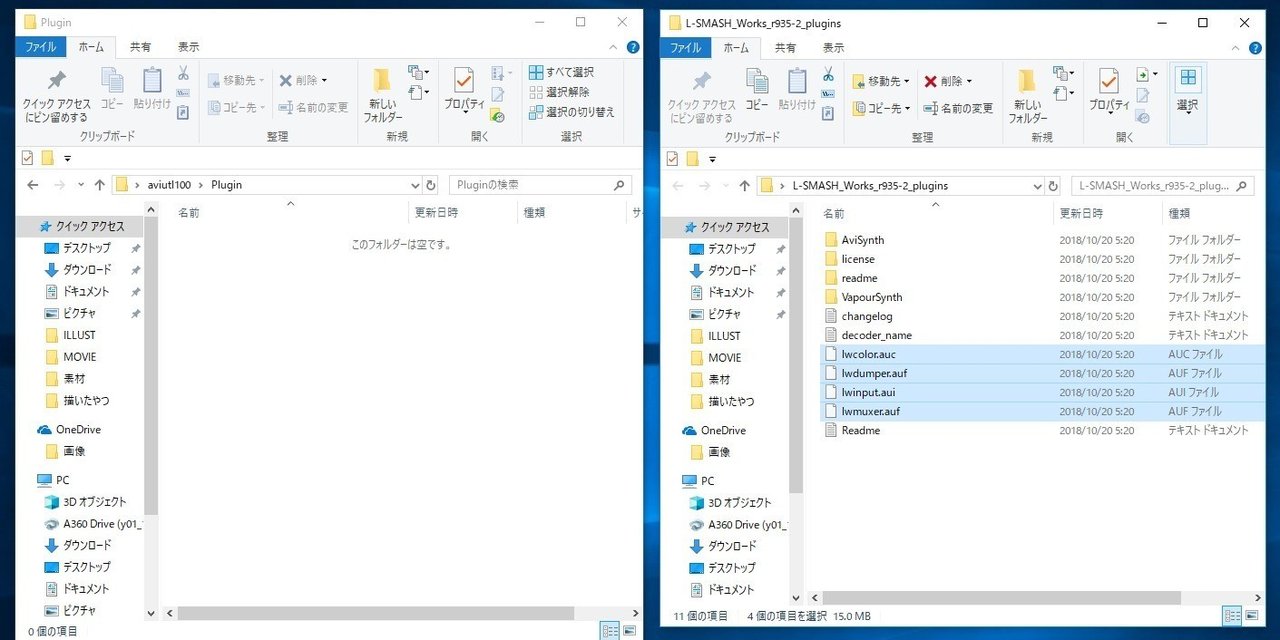Viewport: 1280px width, 640px height.
Task: New folder icon in Plugin window
Action: pos(382,80)
